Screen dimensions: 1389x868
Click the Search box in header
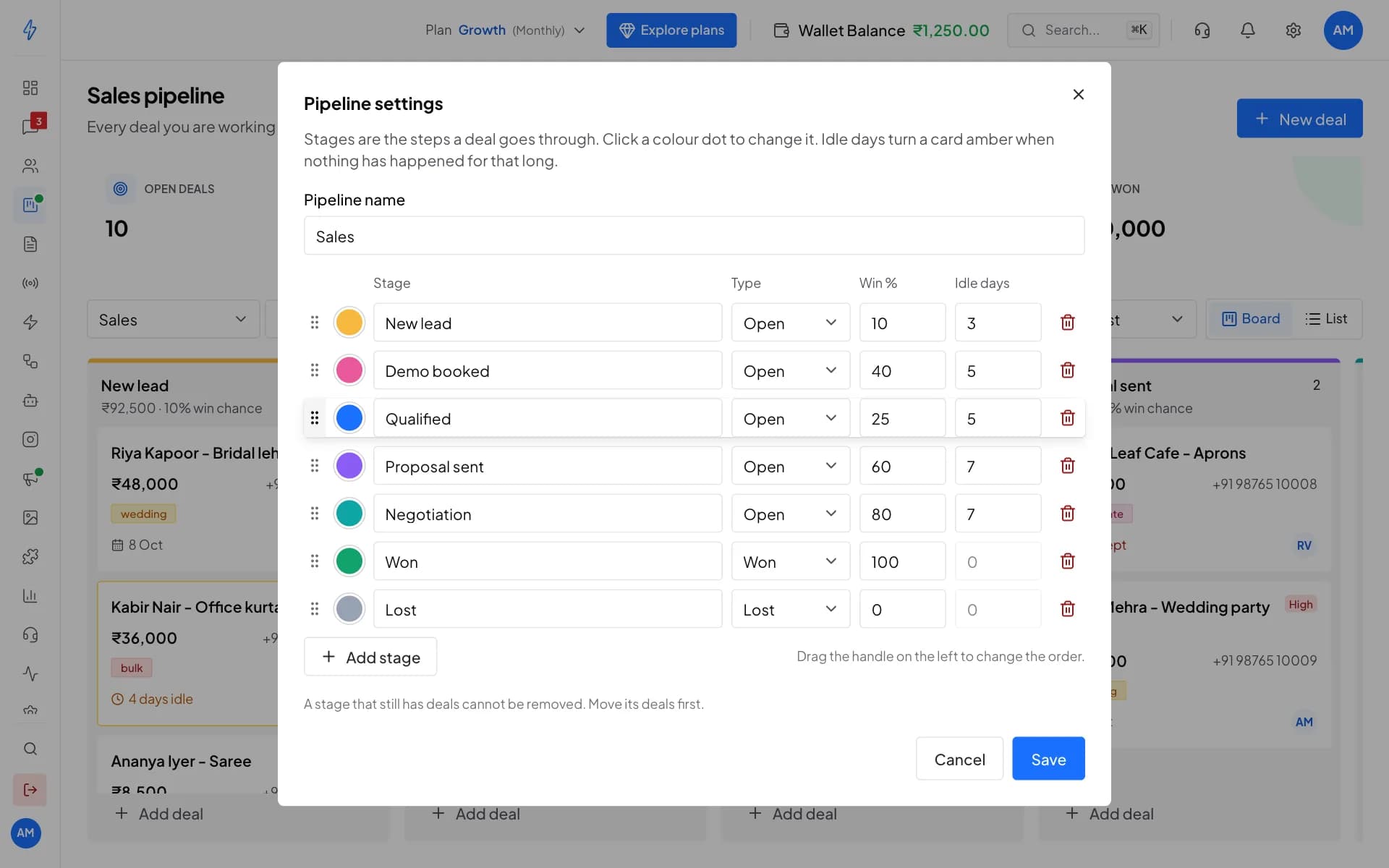pos(1083,30)
